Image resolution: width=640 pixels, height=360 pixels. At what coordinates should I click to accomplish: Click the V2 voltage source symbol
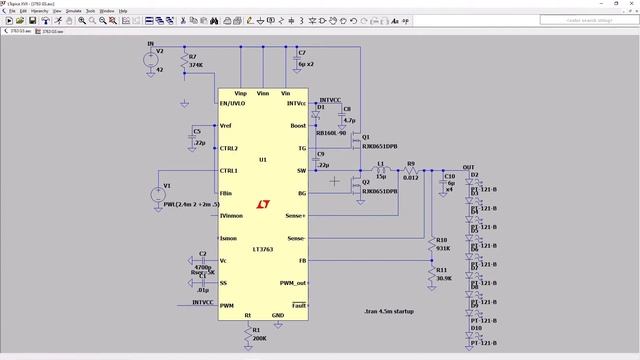coord(151,60)
